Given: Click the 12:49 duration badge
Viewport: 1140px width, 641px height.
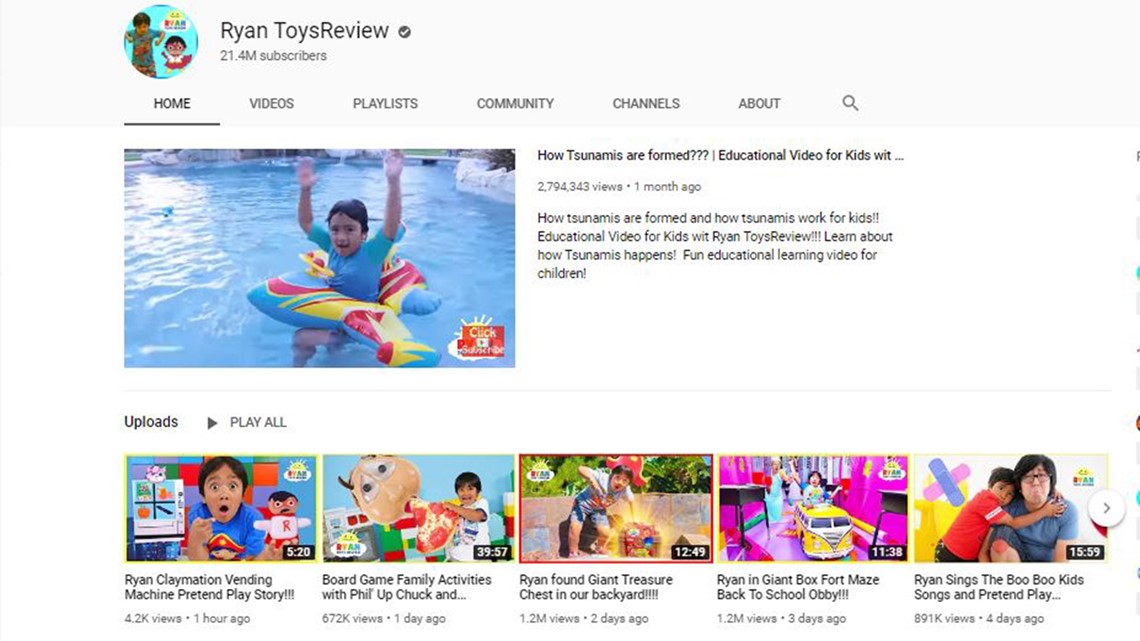Looking at the screenshot, I should coord(689,552).
